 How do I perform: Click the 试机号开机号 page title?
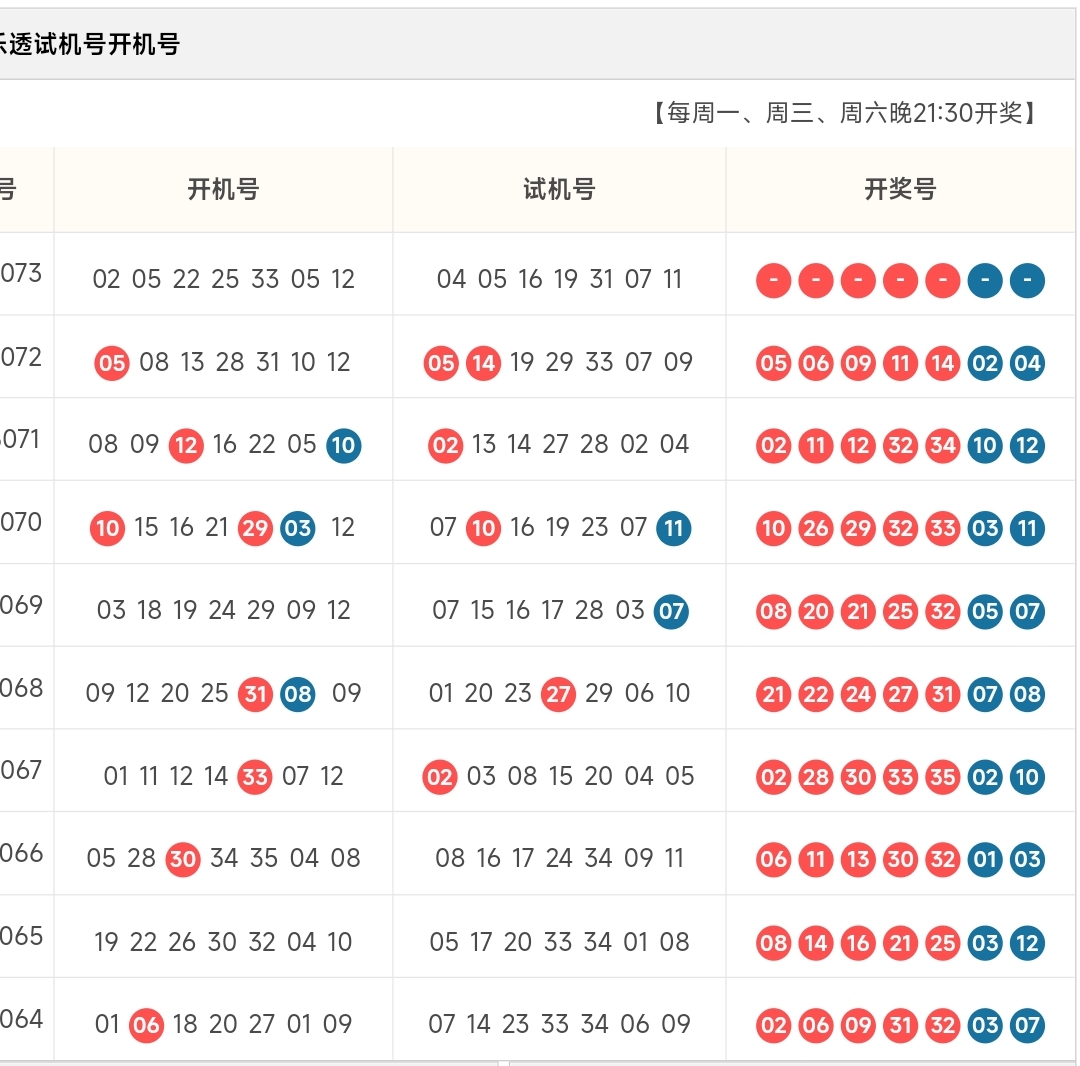pyautogui.click(x=90, y=44)
